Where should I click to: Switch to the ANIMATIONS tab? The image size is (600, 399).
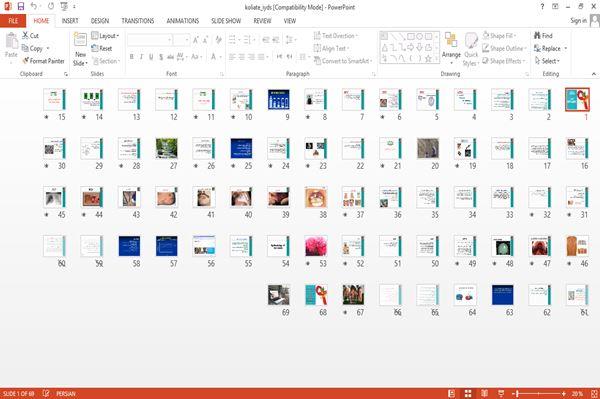tap(183, 21)
